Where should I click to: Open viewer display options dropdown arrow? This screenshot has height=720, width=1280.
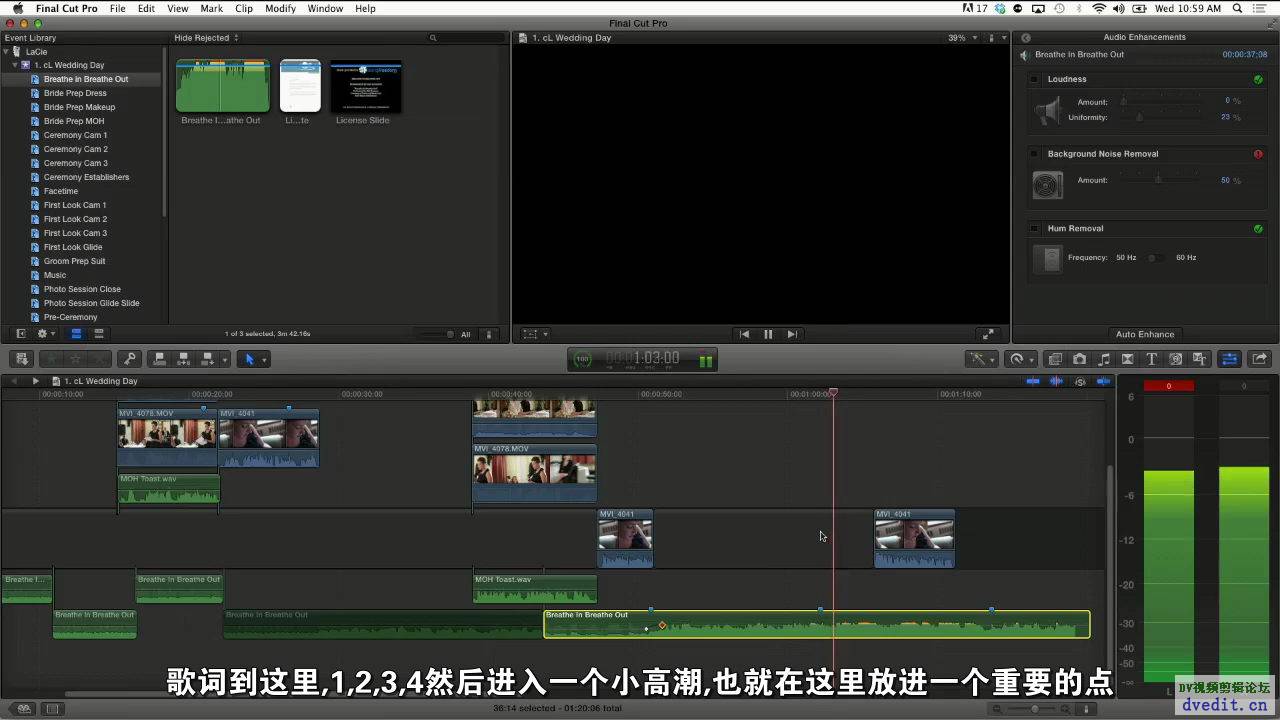[x=1002, y=38]
